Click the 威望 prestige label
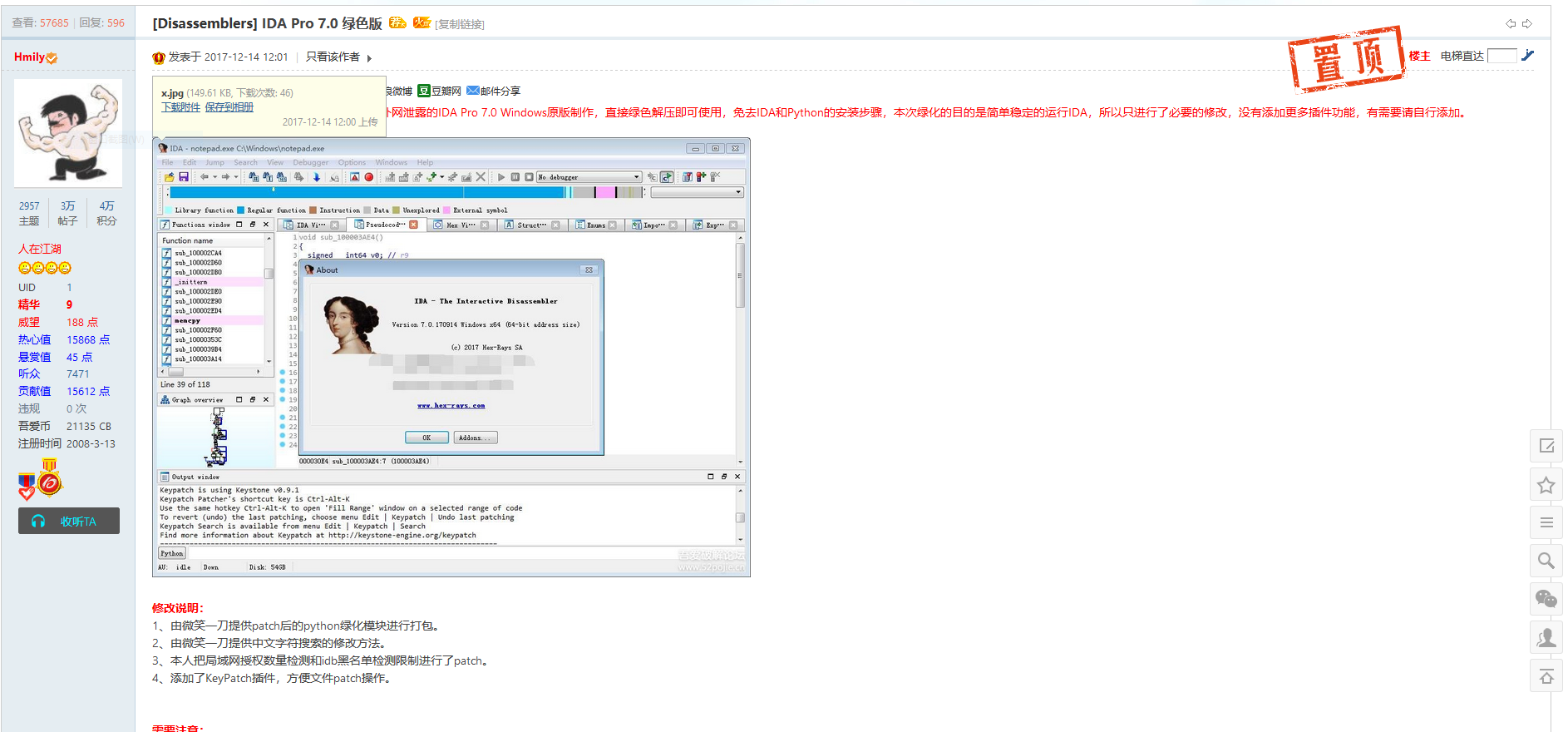This screenshot has width=1568, height=732. 29,322
